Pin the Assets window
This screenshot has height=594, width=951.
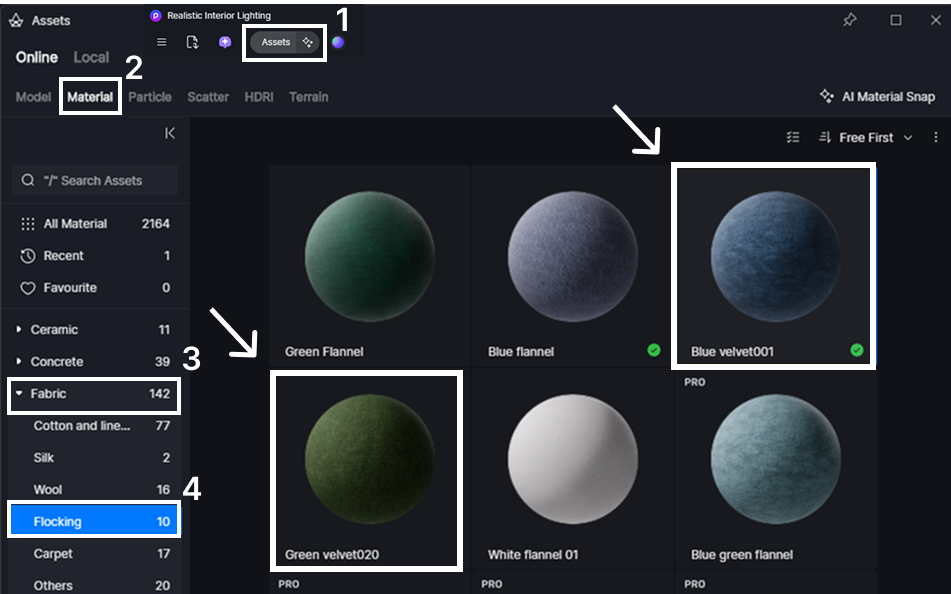click(x=850, y=20)
